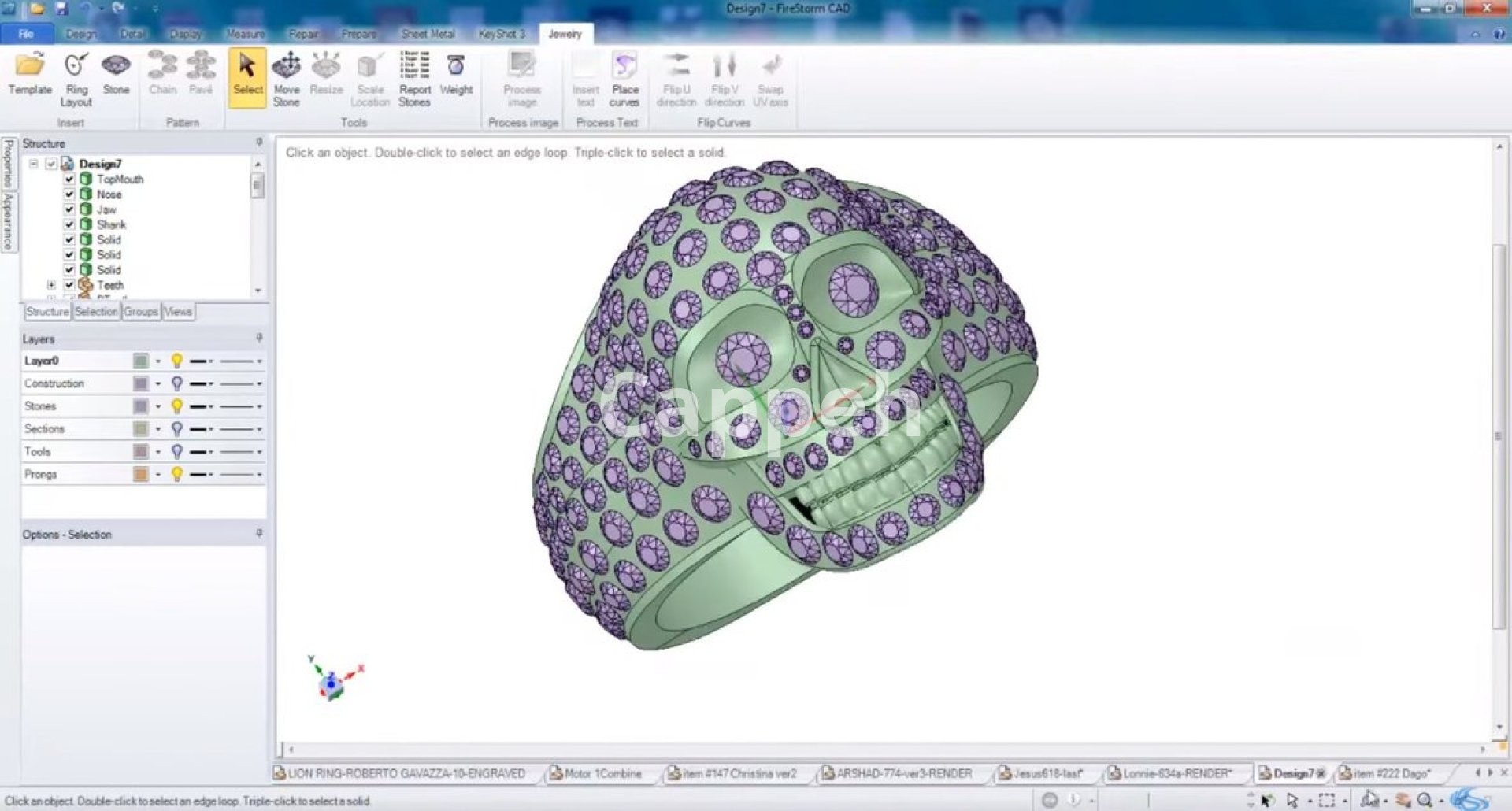Toggle the Shank checkbox in tree
The width and height of the screenshot is (1512, 811).
point(69,224)
